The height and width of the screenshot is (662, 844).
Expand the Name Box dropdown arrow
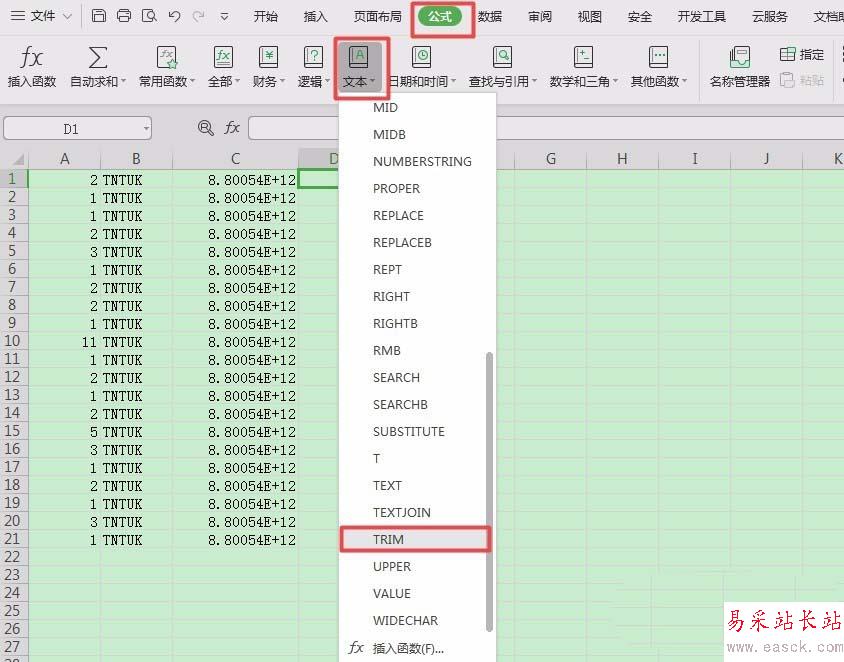tap(146, 129)
